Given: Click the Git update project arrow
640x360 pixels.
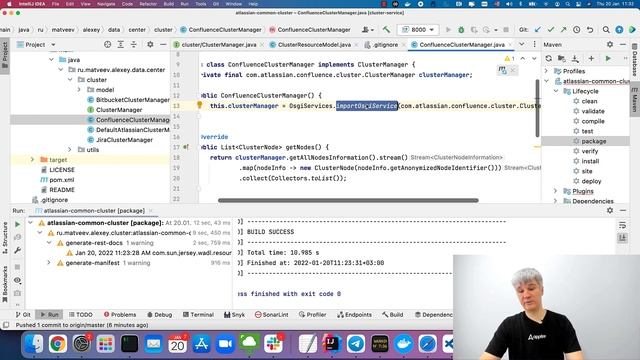Looking at the screenshot, I should [538, 29].
